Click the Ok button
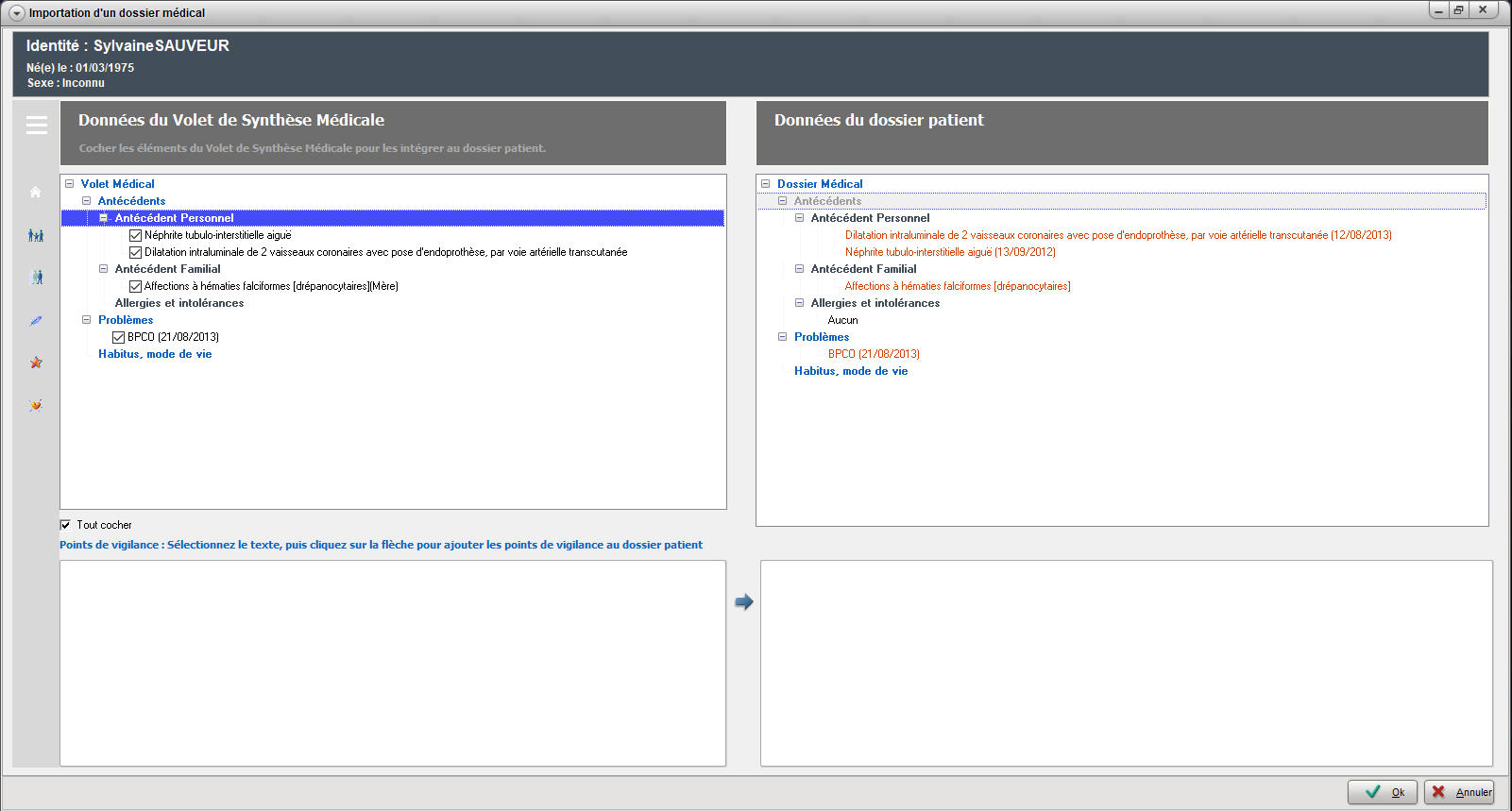The image size is (1512, 811). point(1383,792)
